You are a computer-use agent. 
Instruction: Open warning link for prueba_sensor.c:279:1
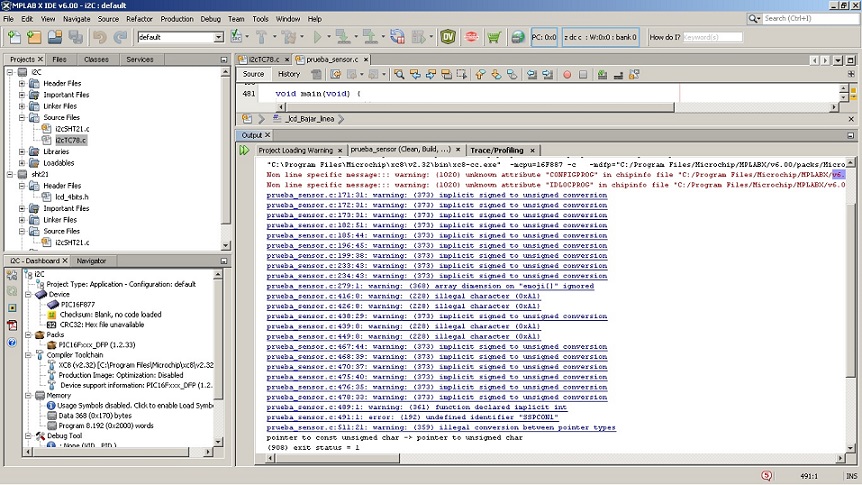pyautogui.click(x=430, y=286)
